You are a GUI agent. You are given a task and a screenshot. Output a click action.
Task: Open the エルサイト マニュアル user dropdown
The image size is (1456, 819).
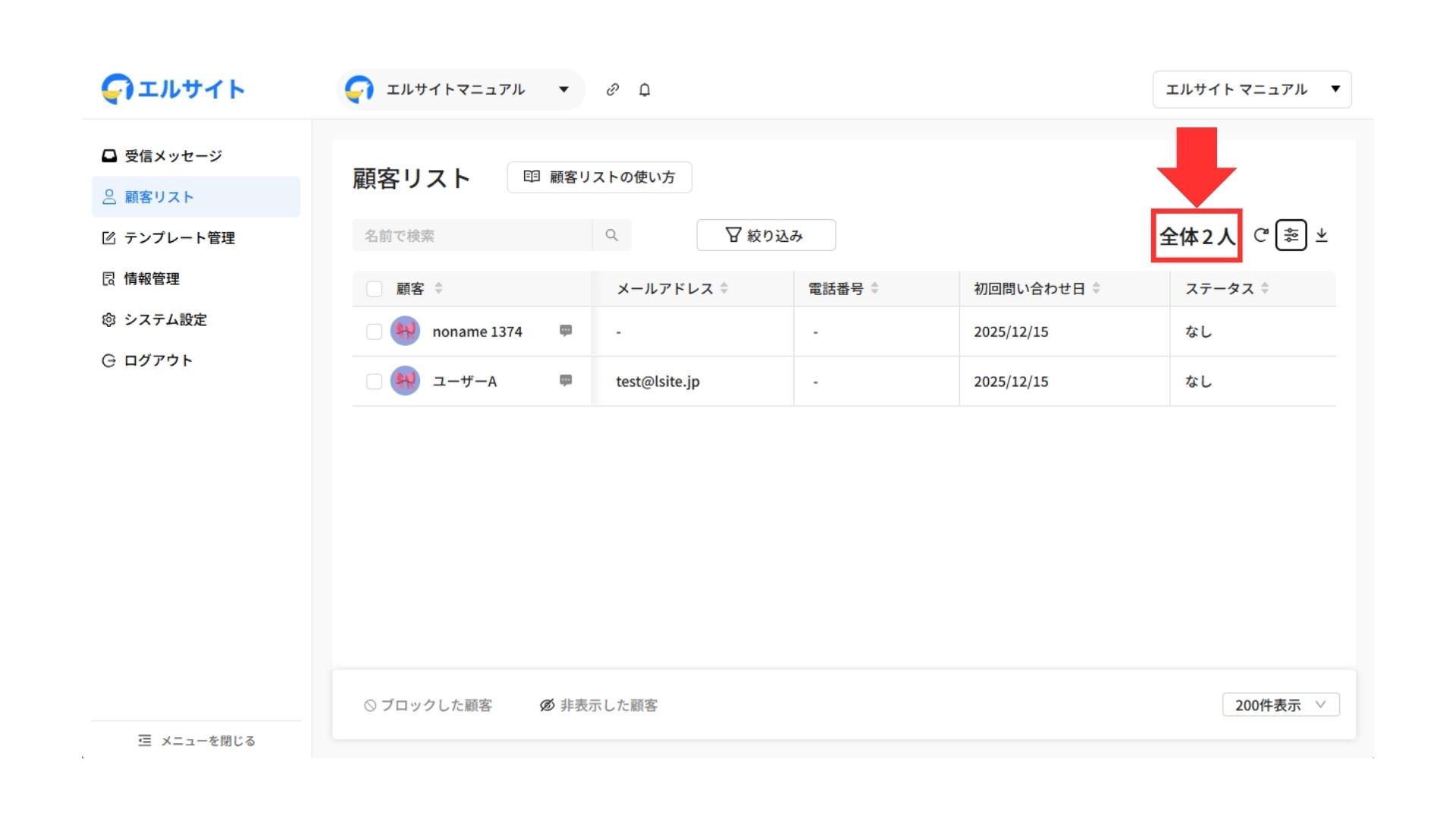pyautogui.click(x=1252, y=89)
